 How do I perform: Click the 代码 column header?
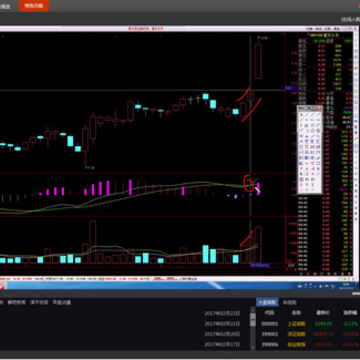[x=269, y=313]
